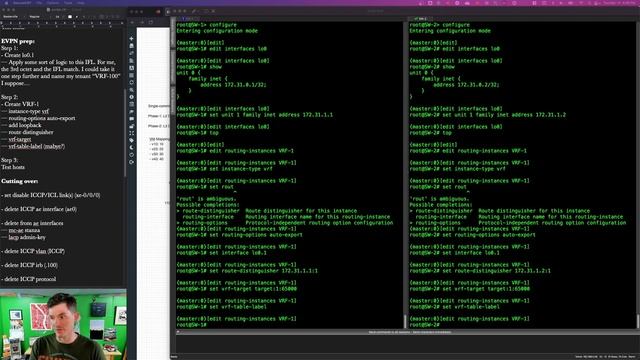The height and width of the screenshot is (360, 640).
Task: Click 'delete ICCP irb (.100)' note line
Action: point(29,265)
